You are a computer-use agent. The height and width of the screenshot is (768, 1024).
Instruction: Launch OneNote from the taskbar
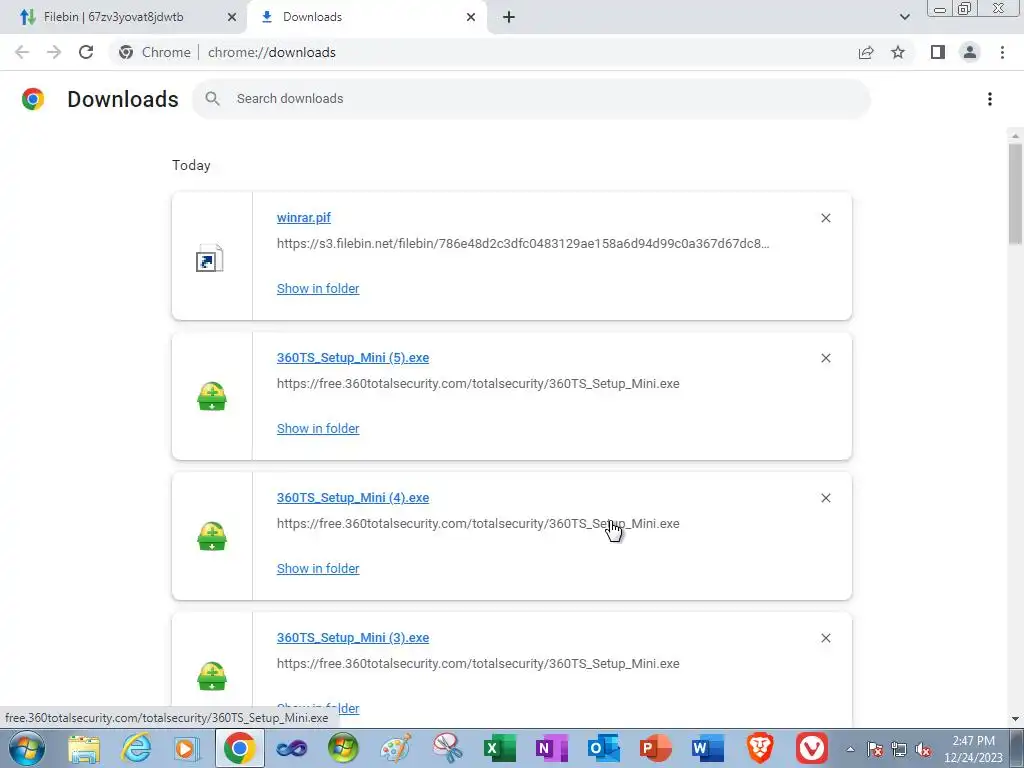pyautogui.click(x=551, y=748)
